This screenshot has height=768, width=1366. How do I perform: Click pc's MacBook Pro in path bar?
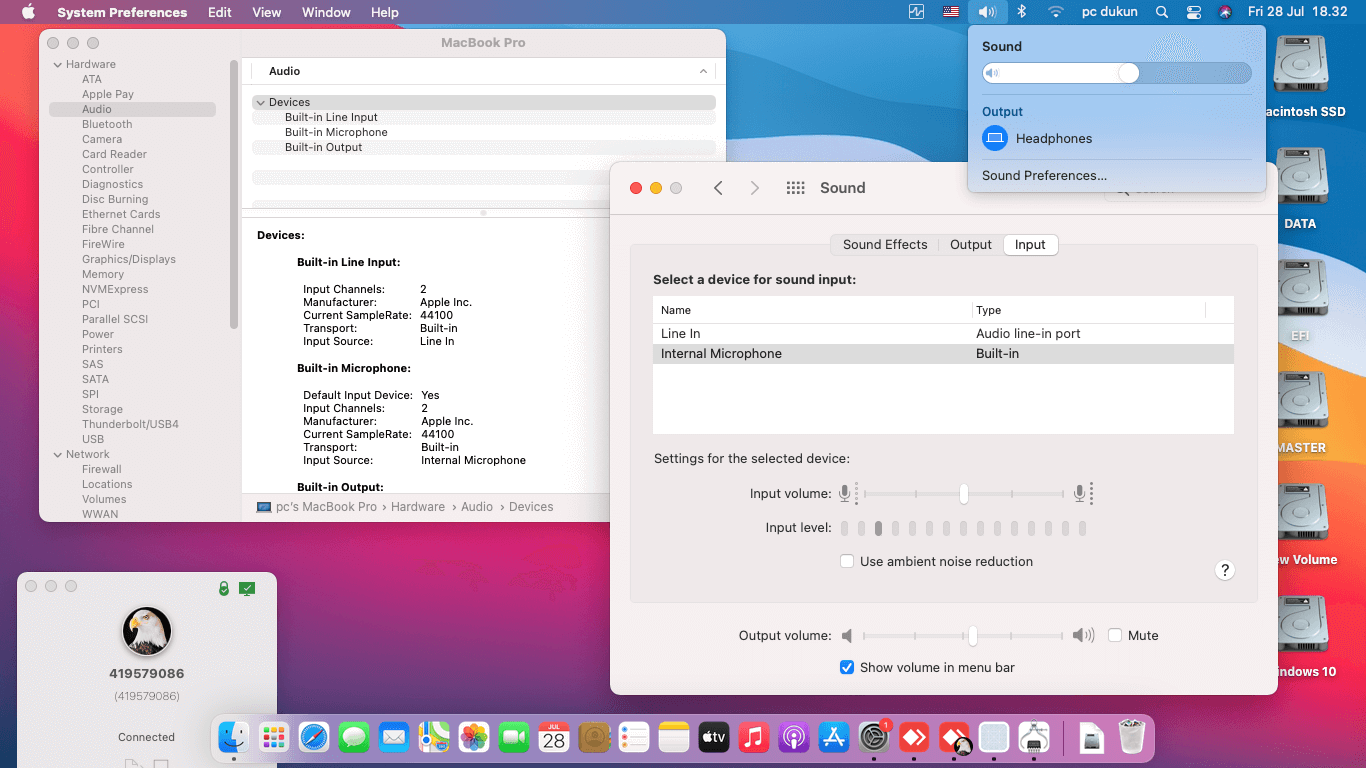(317, 507)
